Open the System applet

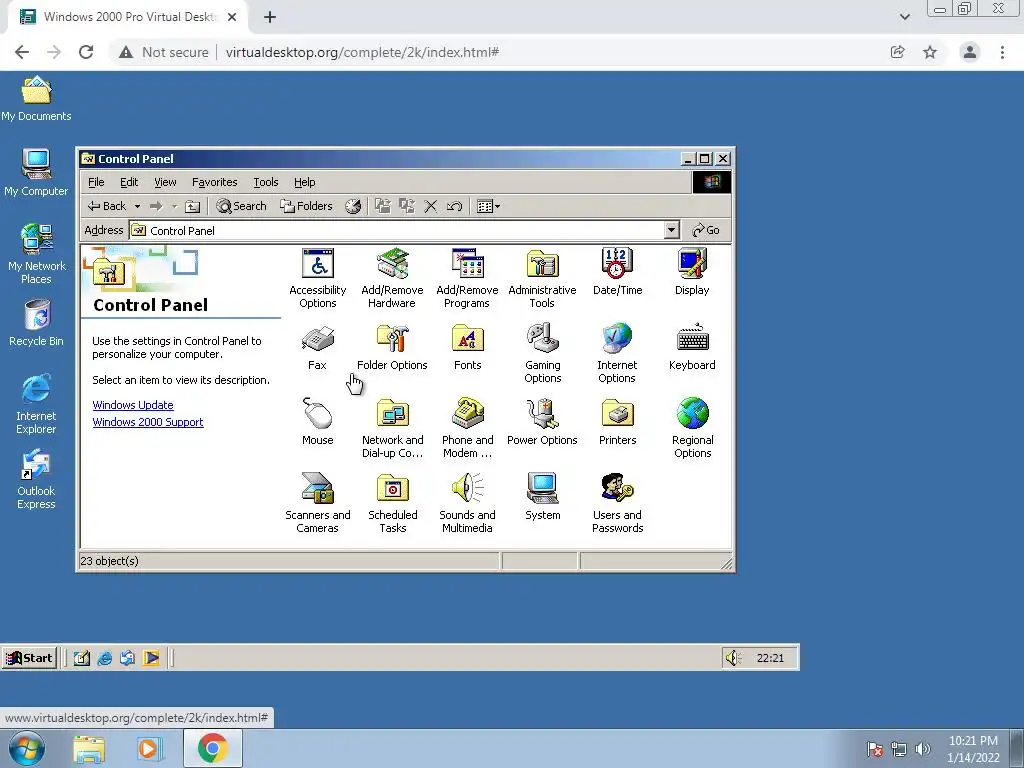pos(543,497)
